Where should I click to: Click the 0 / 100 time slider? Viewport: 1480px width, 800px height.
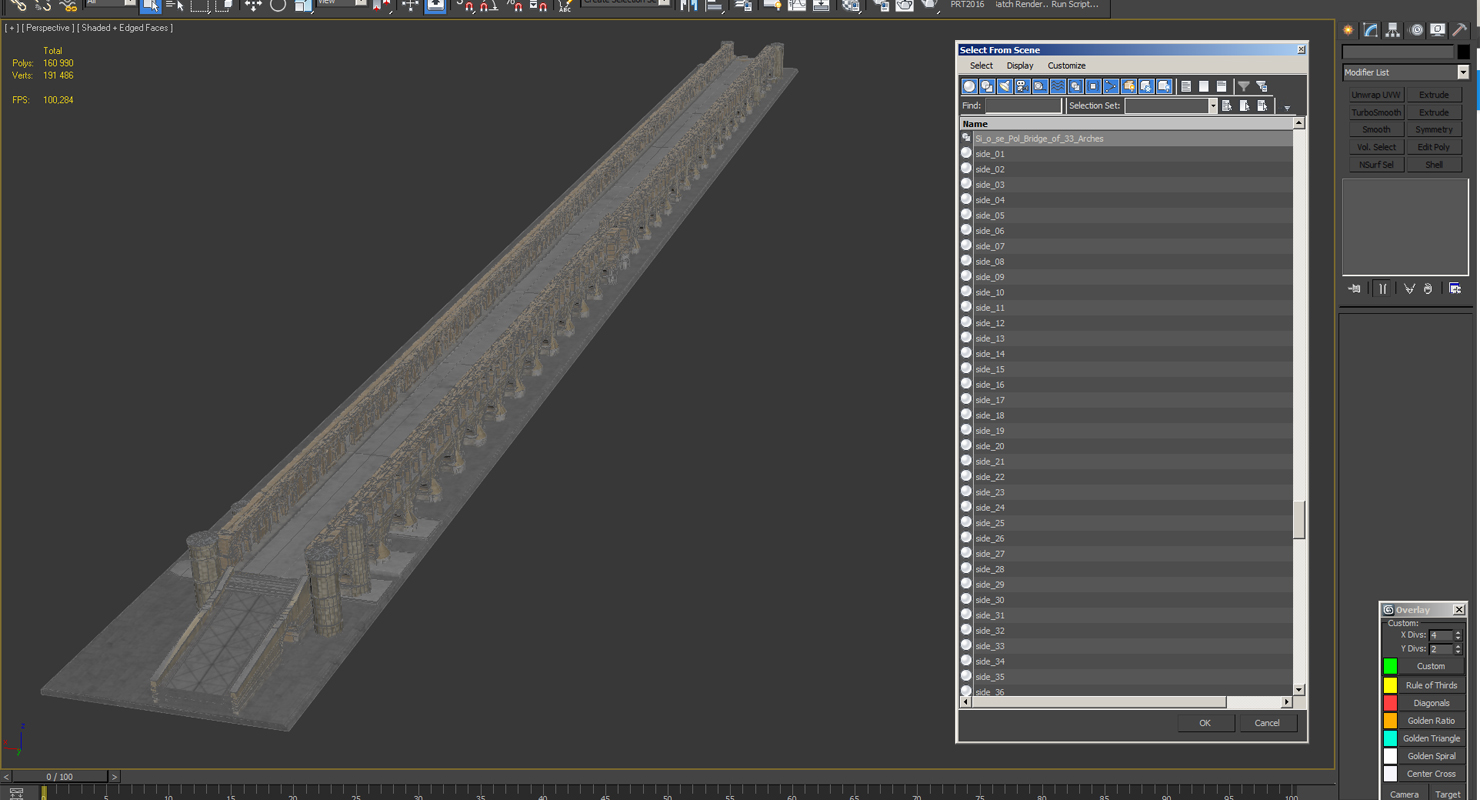(x=58, y=777)
